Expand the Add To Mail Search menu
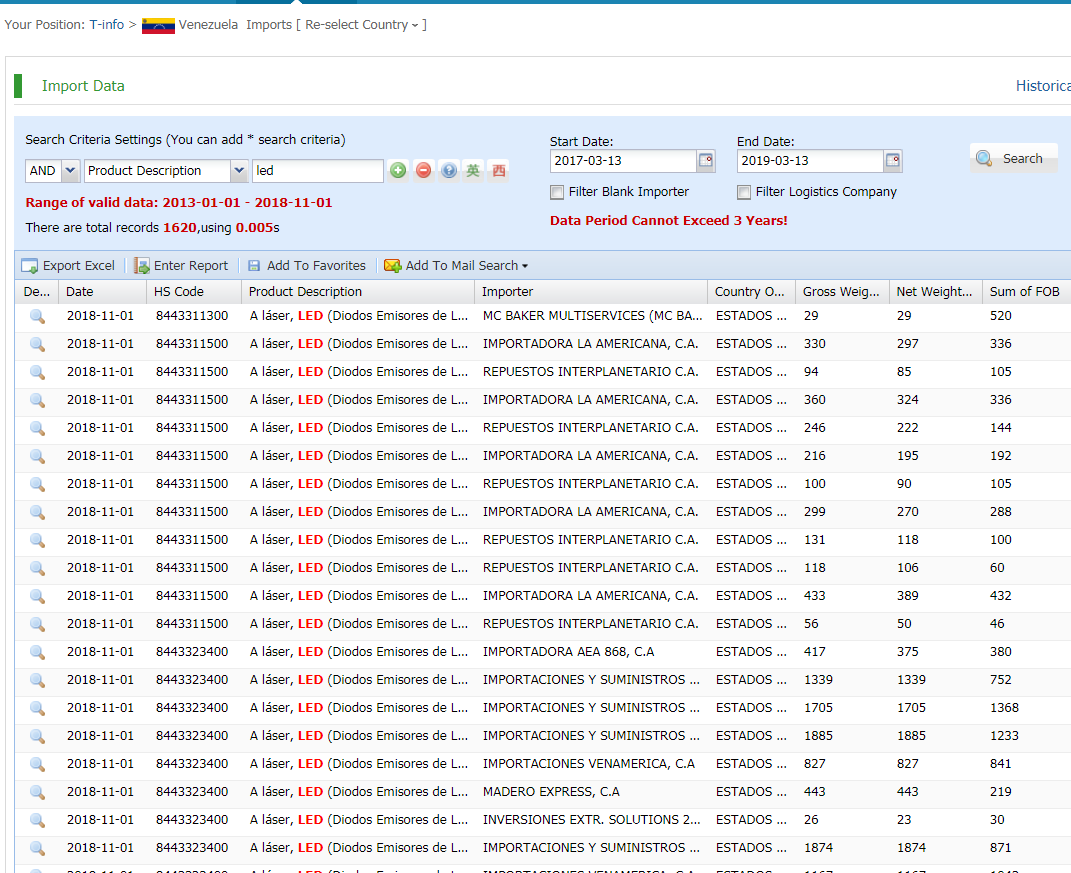 (x=456, y=266)
